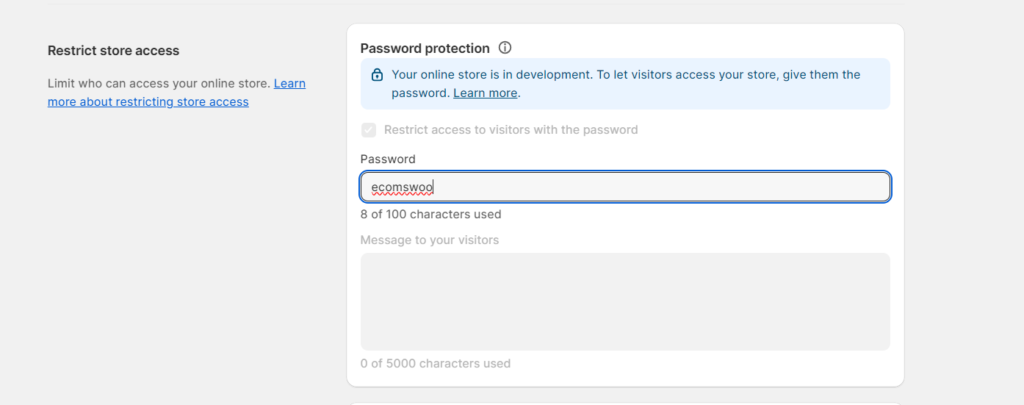Click the 'Restrict access to visitors with the password' label
Viewport: 1024px width, 405px height.
(x=511, y=130)
